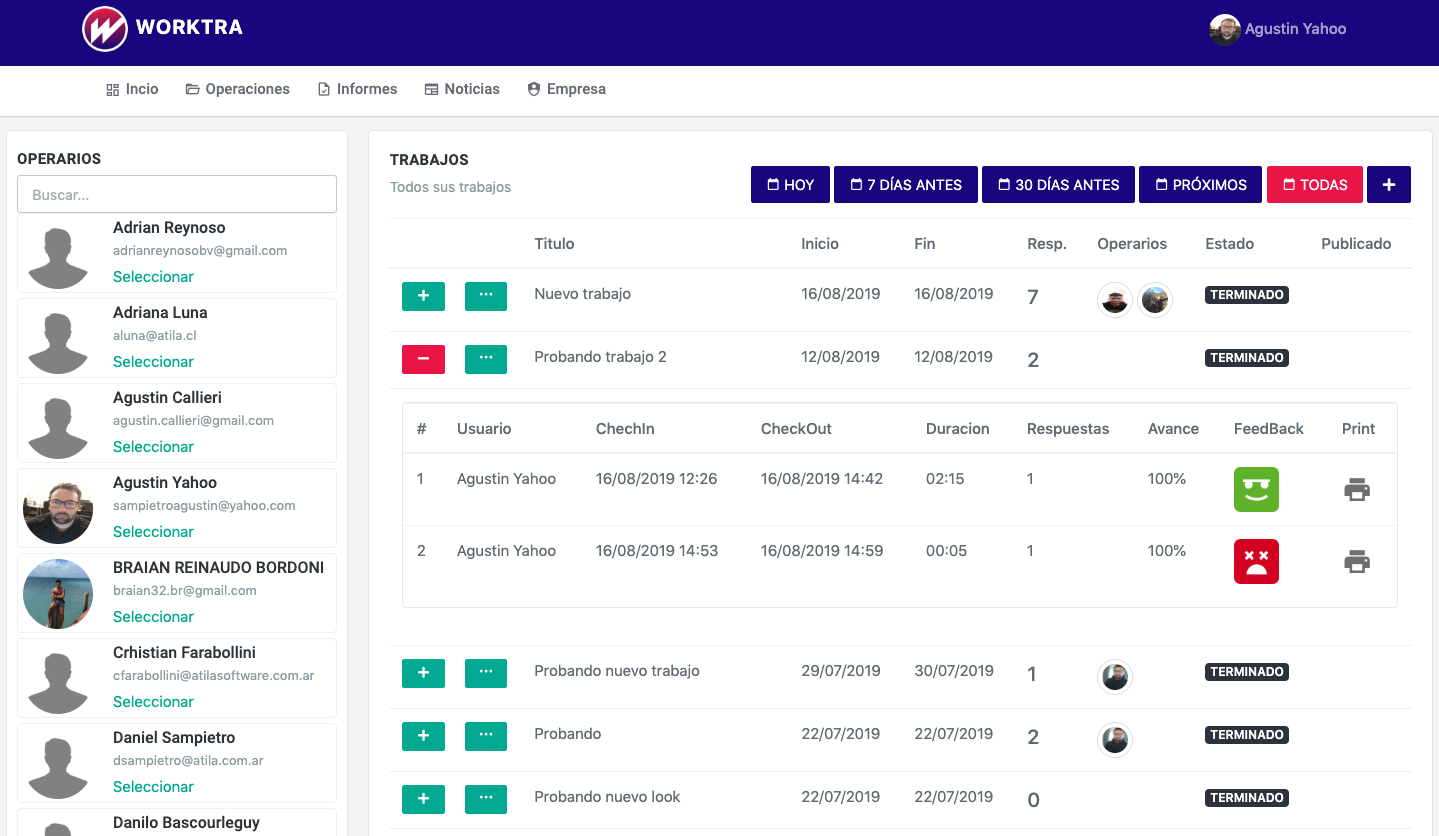Click Crhistian Farabollini placeholder avatar
Screen dimensions: 1439x836
(x=58, y=679)
